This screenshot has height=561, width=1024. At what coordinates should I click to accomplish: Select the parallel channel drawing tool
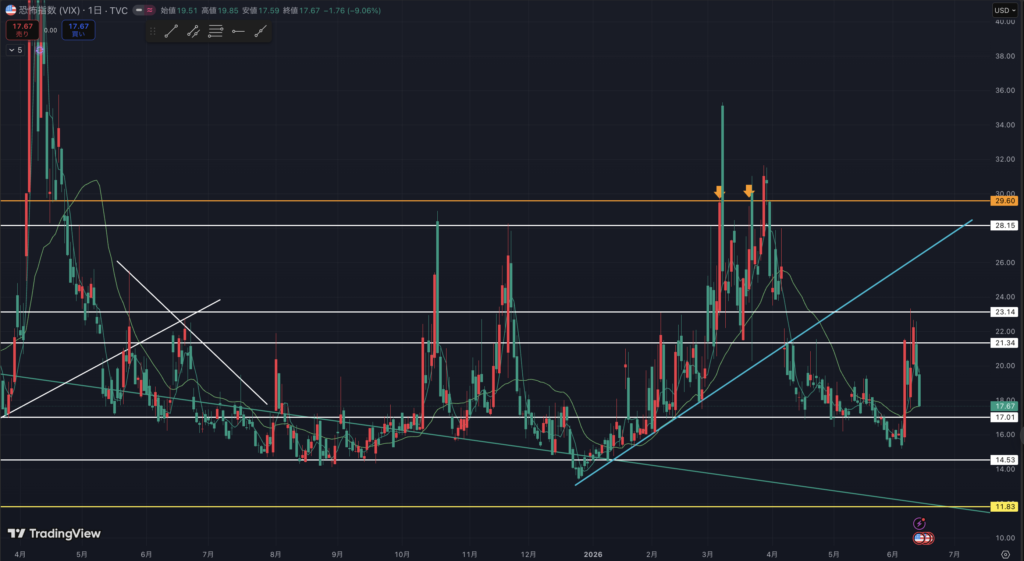point(193,31)
